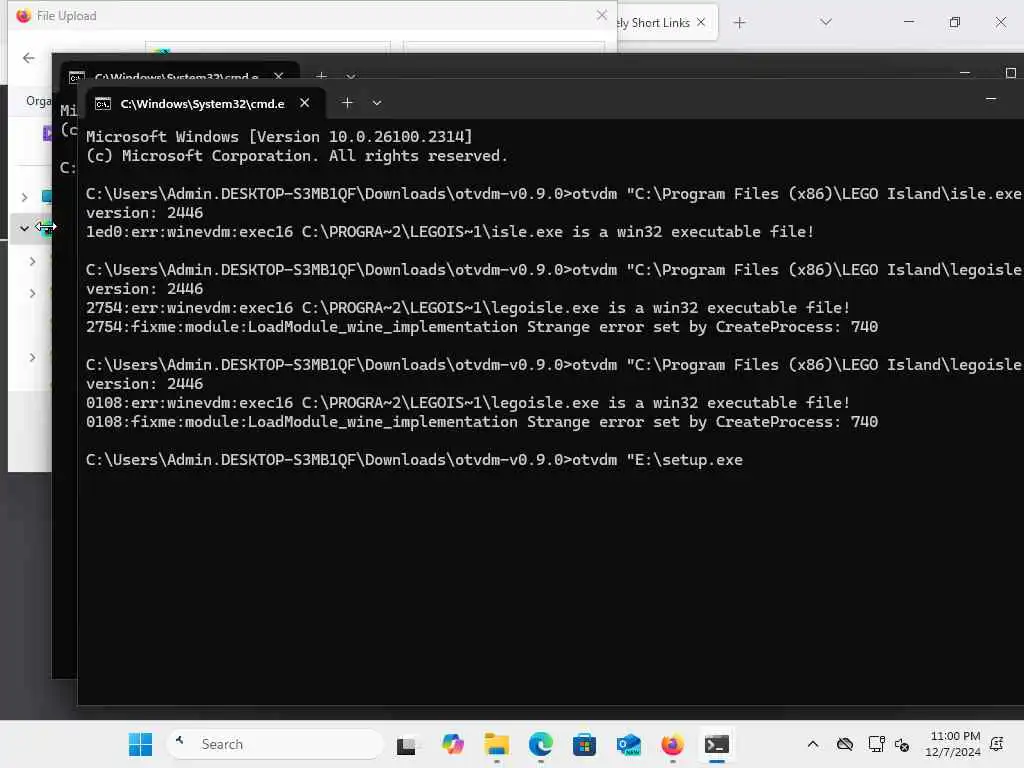Click the OneDrive cloud tray icon
This screenshot has width=1024, height=768.
pyautogui.click(x=844, y=744)
